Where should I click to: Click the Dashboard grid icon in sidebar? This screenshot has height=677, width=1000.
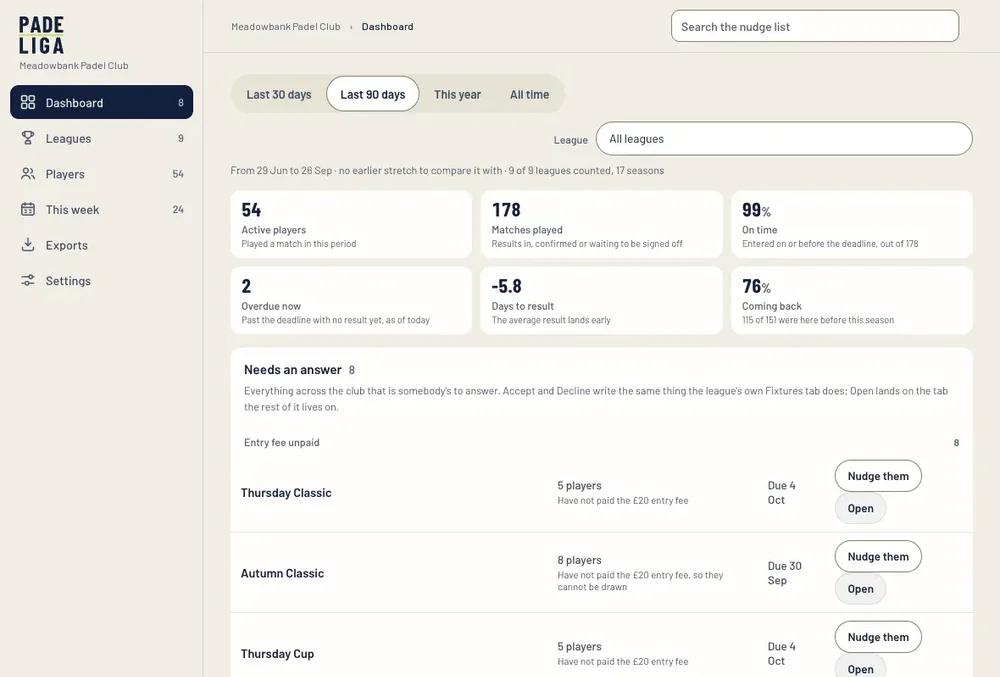pos(28,102)
